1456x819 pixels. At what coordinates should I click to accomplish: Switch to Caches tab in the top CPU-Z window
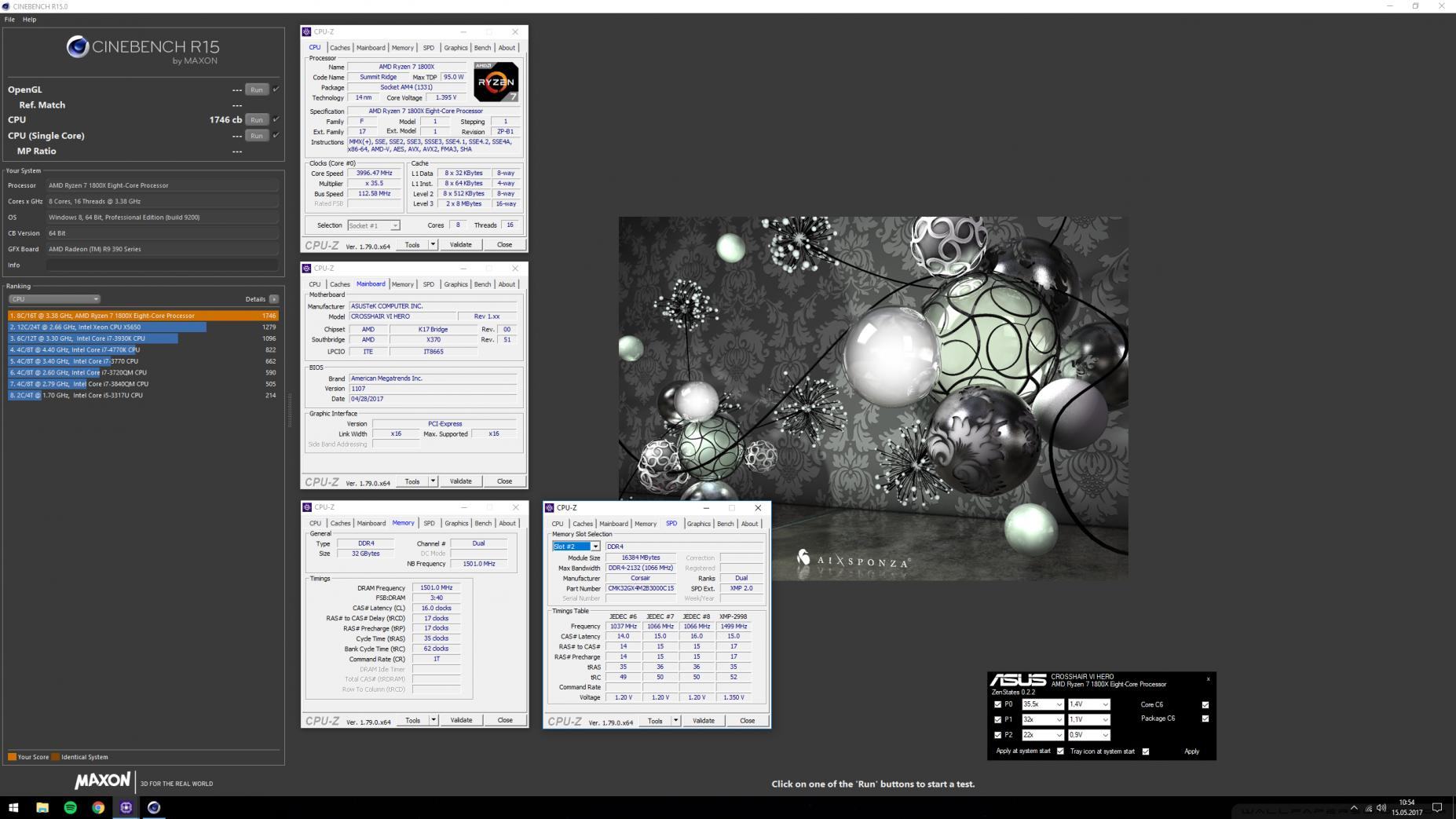339,48
